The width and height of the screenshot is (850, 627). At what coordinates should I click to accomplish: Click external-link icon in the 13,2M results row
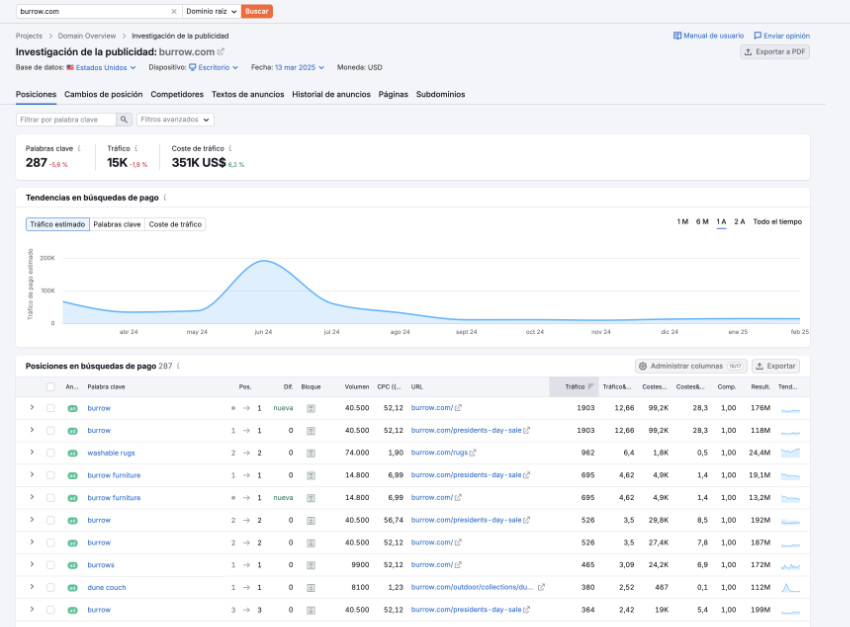tap(458, 497)
